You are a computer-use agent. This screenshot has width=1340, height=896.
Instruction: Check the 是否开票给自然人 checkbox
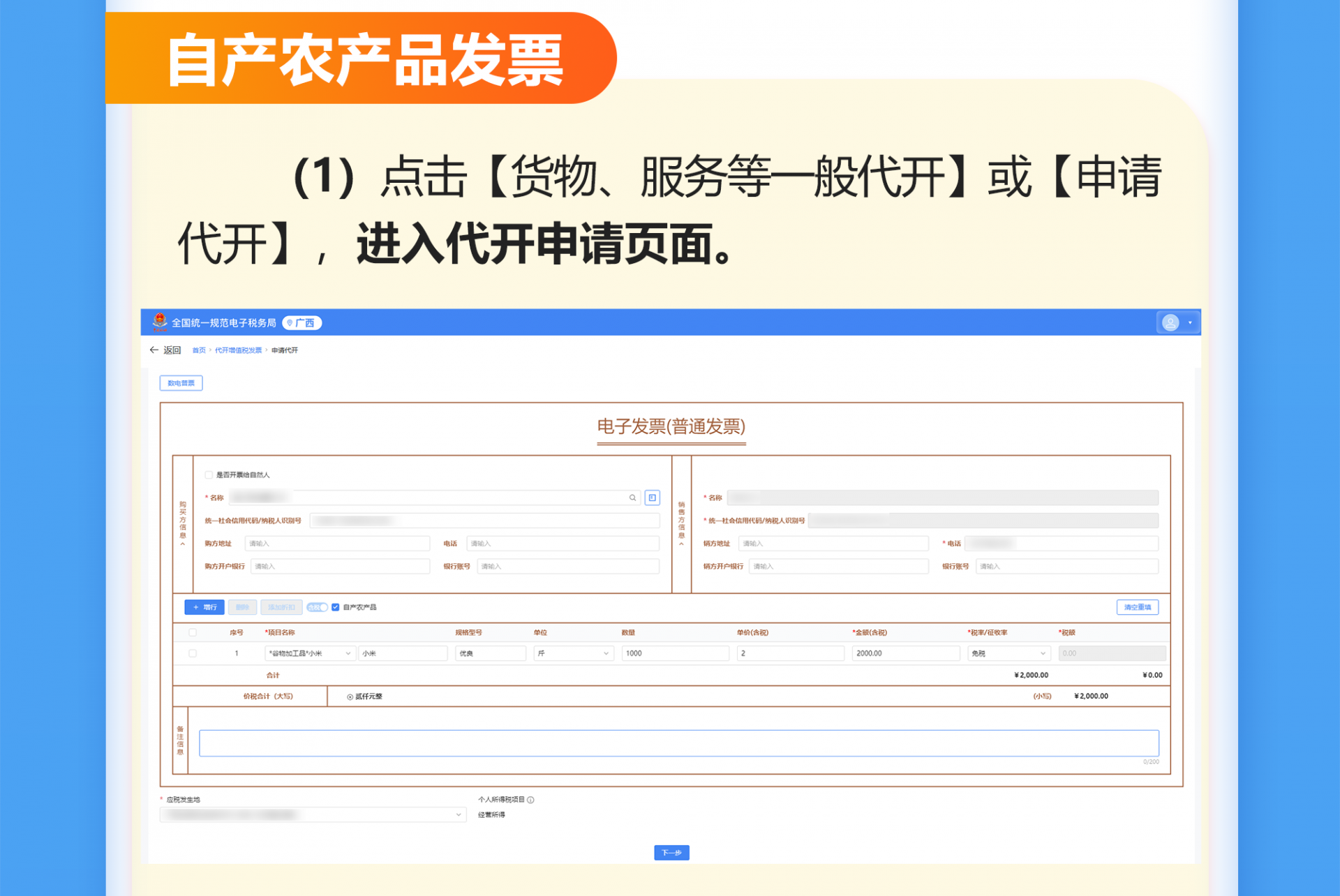[209, 475]
